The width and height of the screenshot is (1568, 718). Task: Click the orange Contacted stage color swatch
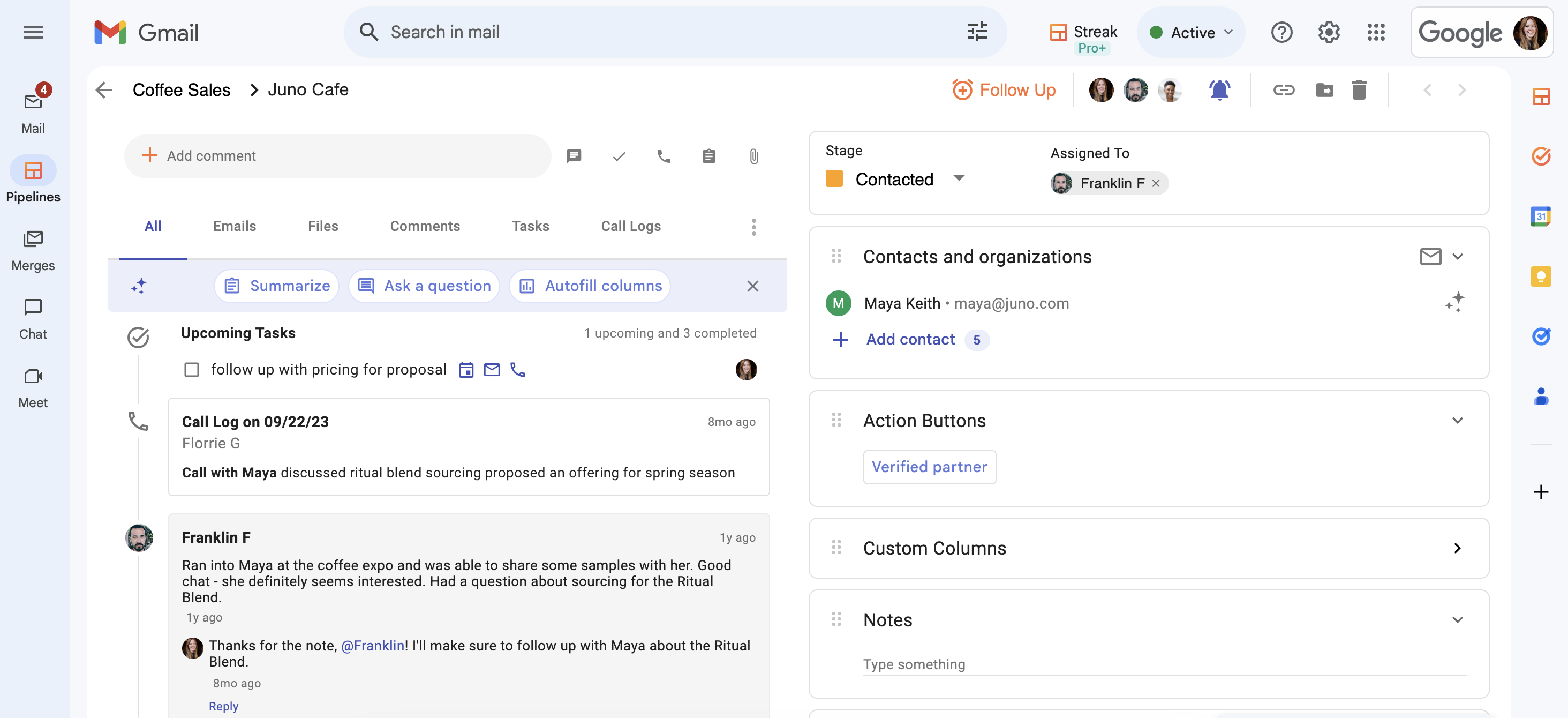[x=834, y=179]
